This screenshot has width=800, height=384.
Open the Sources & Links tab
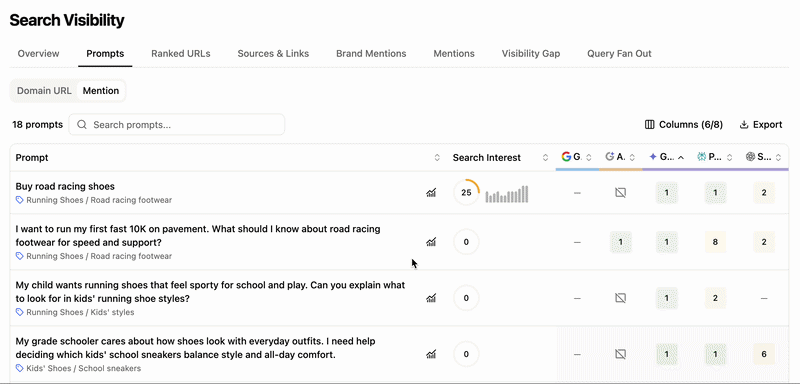(x=273, y=54)
